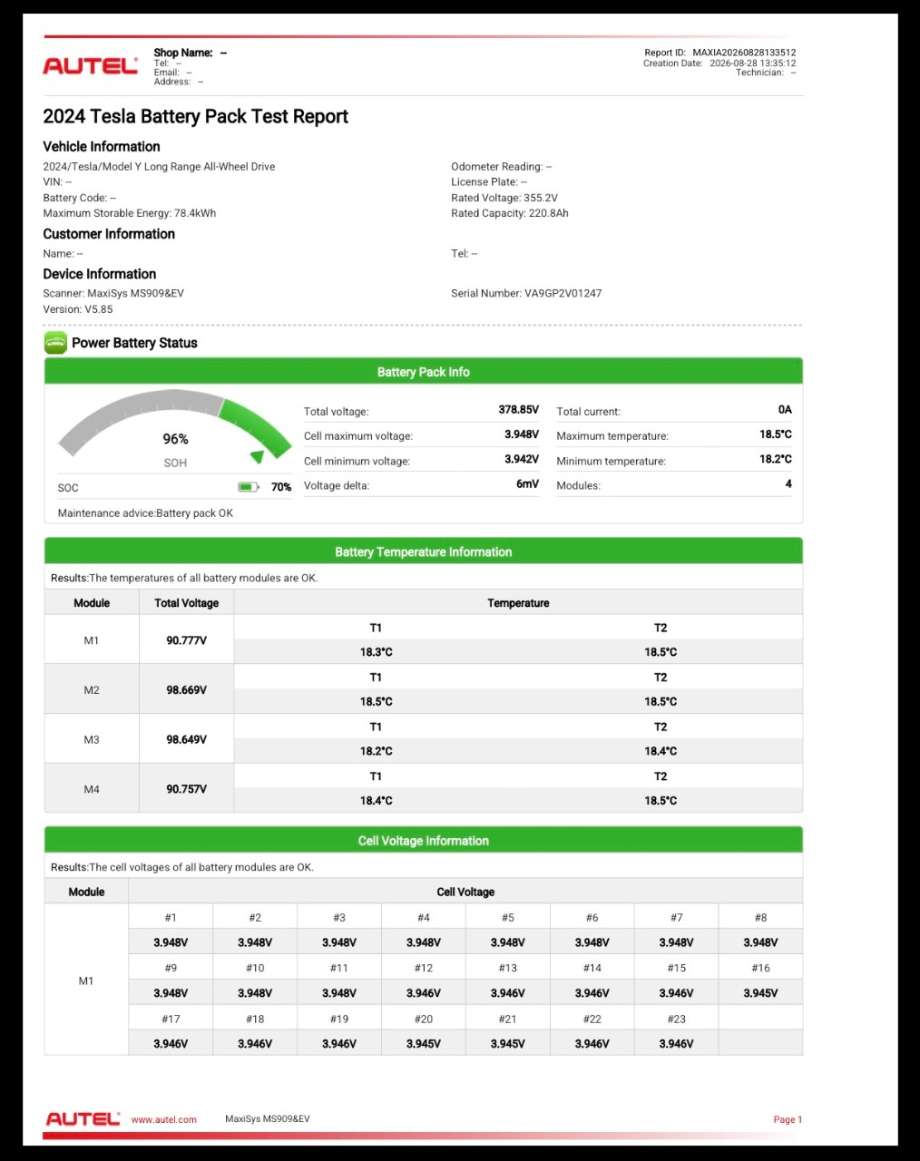920x1161 pixels.
Task: Open the www.autel.com link in the footer
Action: point(164,1120)
